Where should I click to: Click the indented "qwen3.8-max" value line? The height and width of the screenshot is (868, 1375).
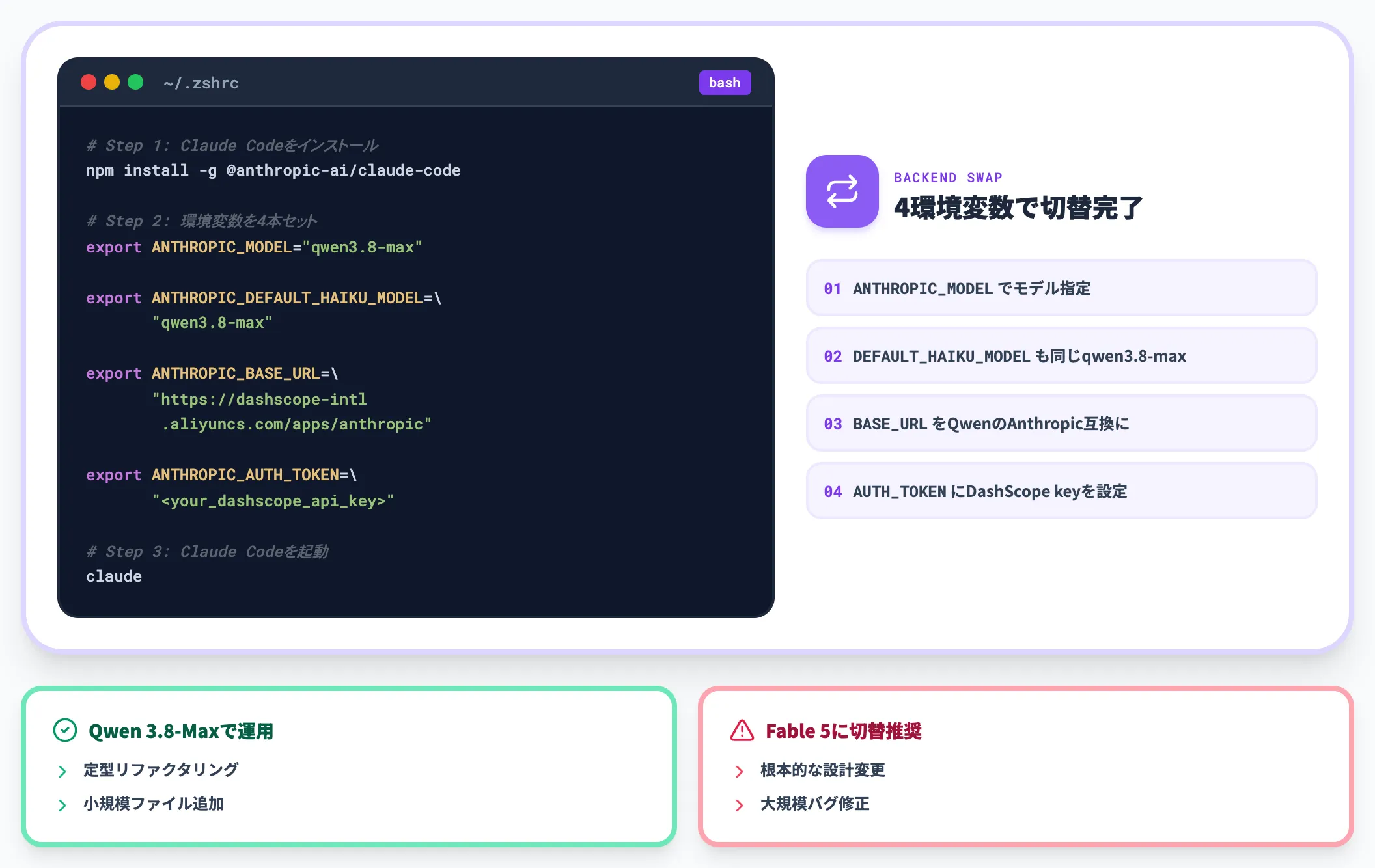pyautogui.click(x=212, y=323)
